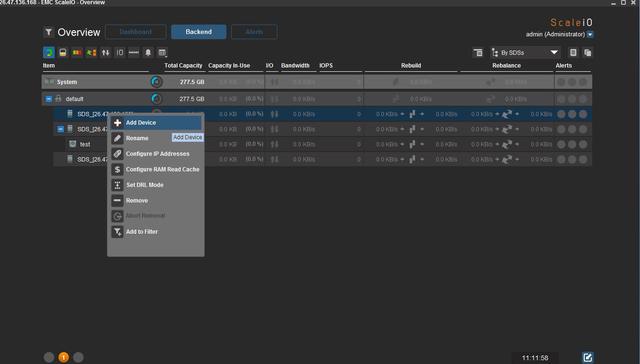Select the yellow storage device toolbar icon
Viewport: 640px width, 364px height.
coord(63,53)
